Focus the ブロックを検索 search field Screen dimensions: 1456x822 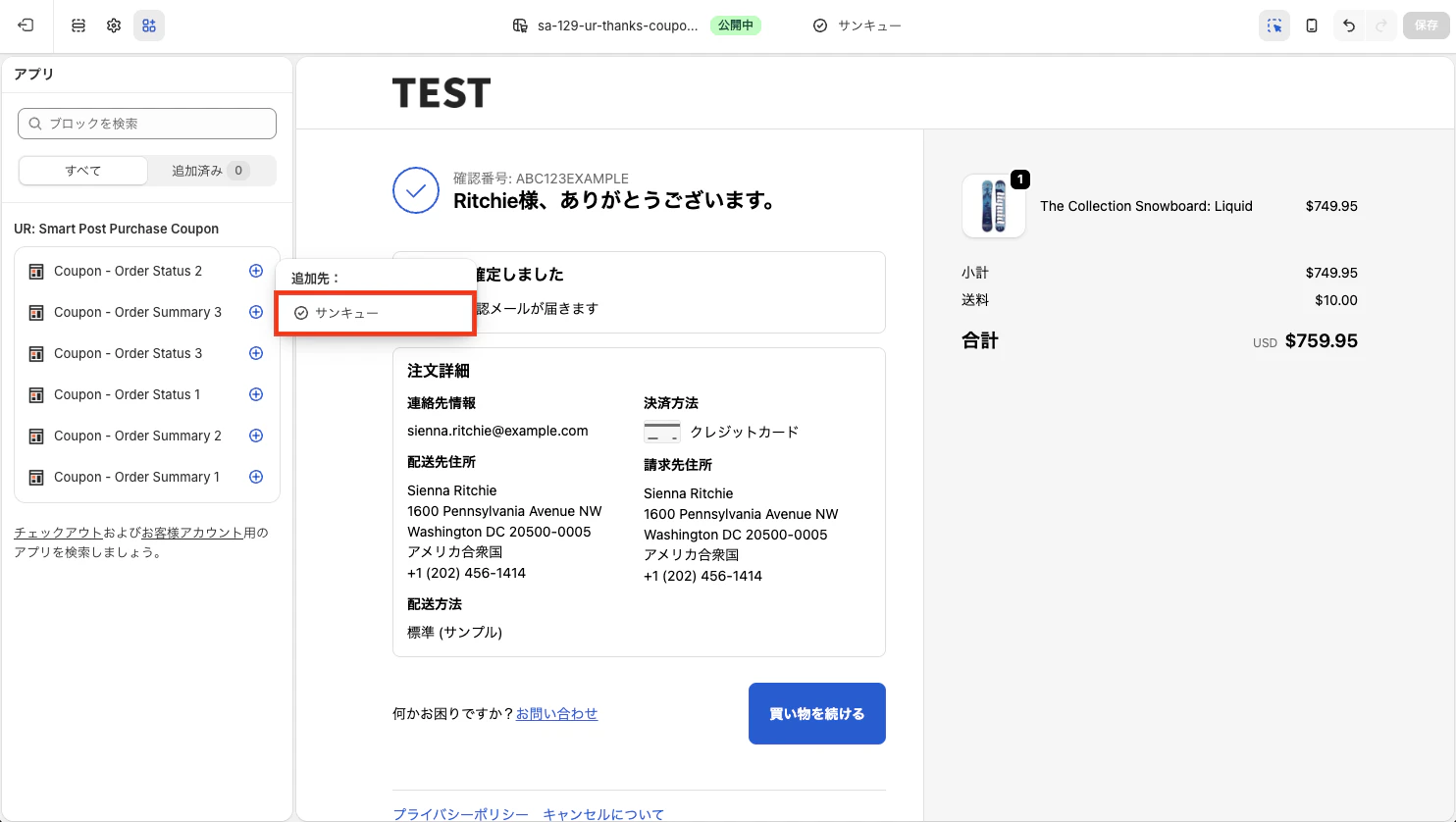point(147,124)
